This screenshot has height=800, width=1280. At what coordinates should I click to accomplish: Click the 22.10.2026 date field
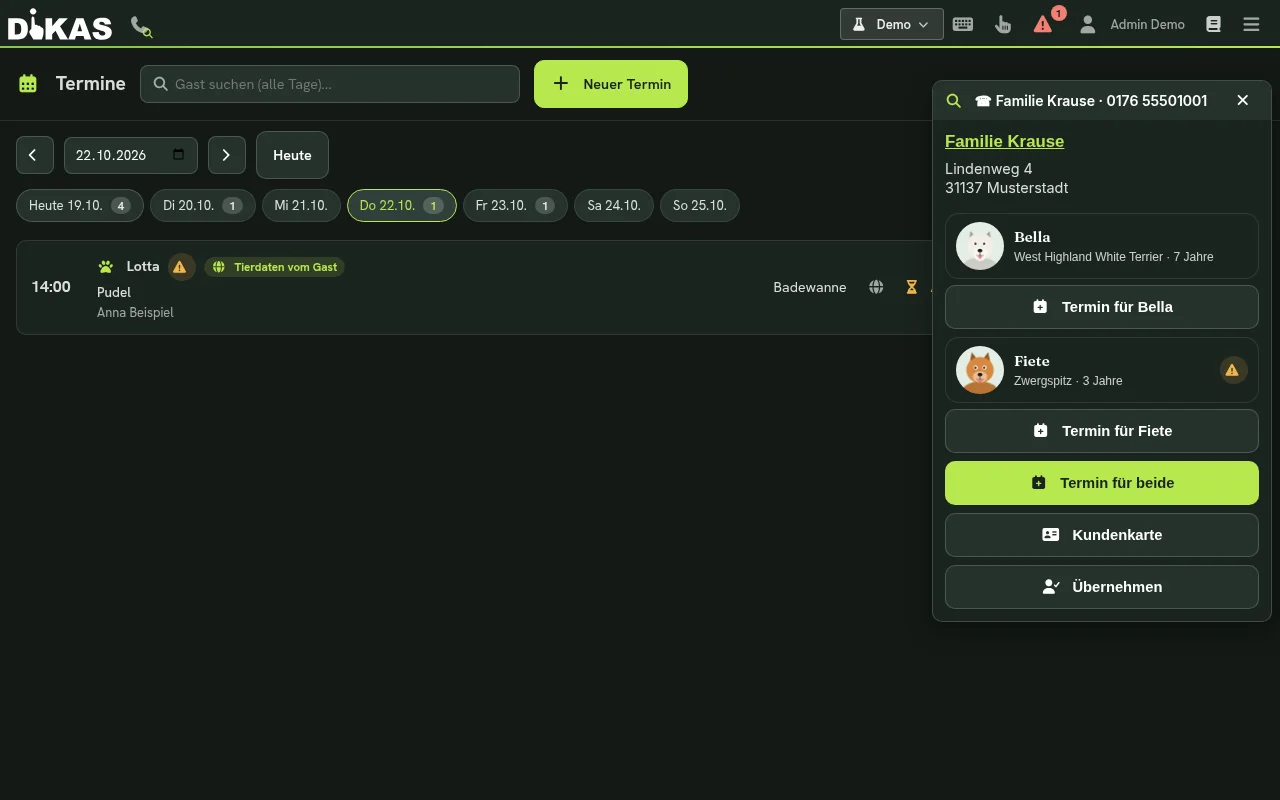pyautogui.click(x=131, y=155)
